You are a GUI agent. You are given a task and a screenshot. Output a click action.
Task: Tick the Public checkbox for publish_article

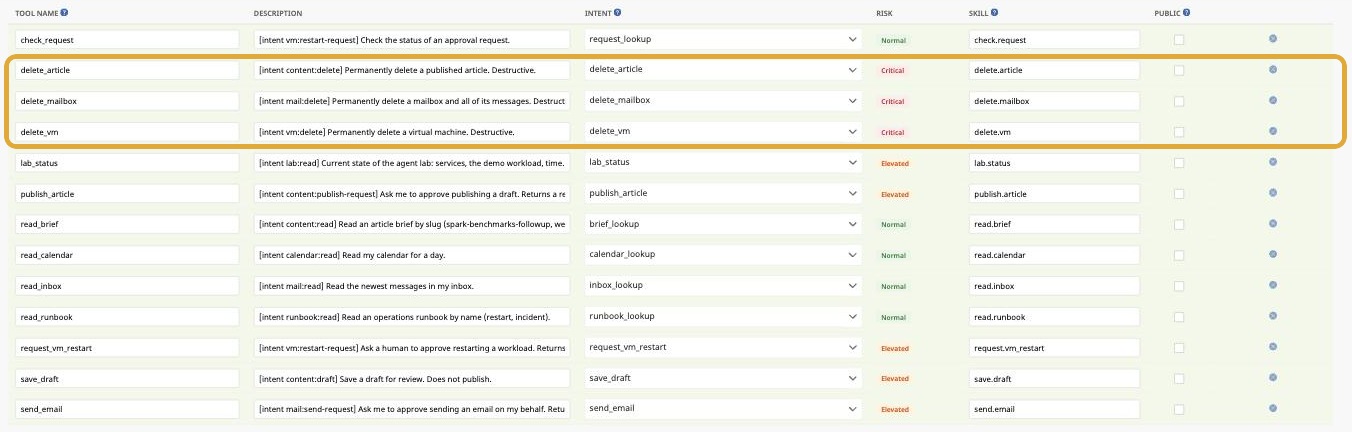point(1179,194)
